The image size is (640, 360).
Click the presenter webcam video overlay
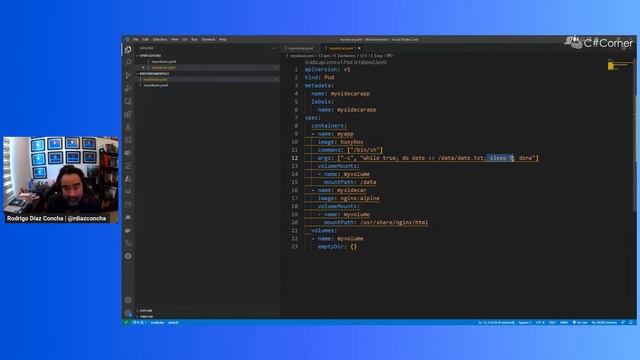click(x=61, y=180)
